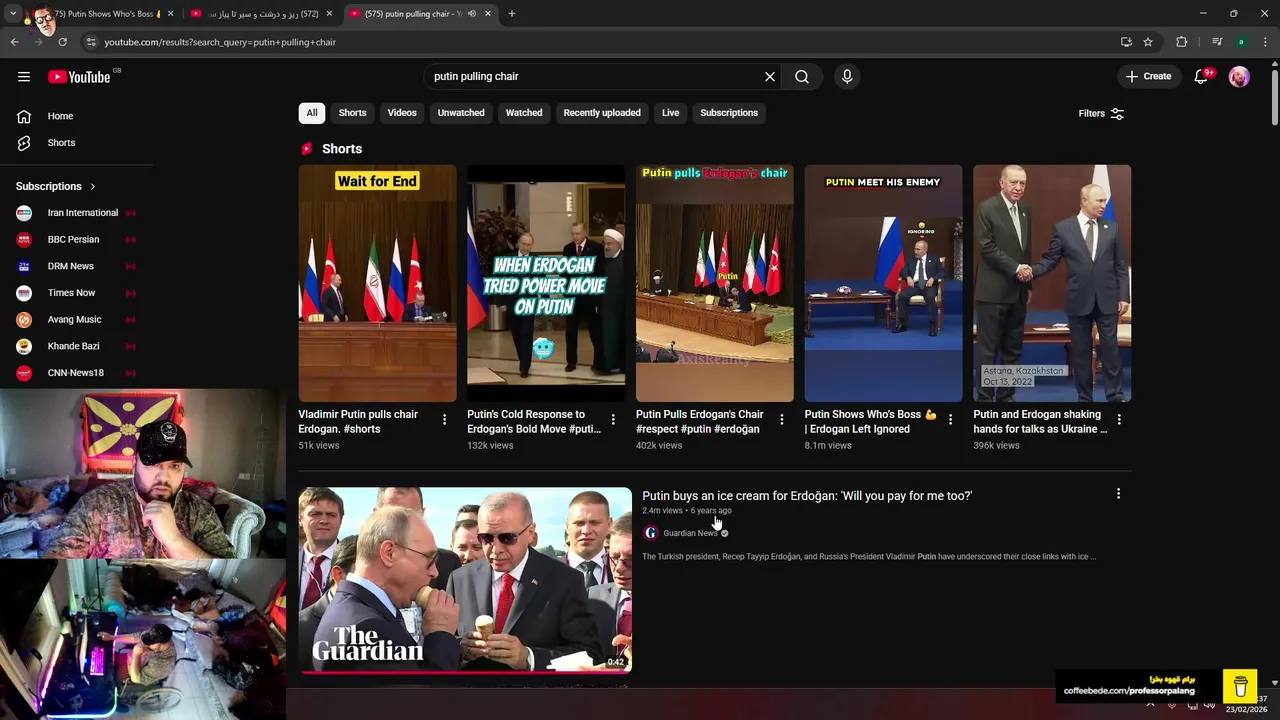
Task: Open Guardian News channel name link
Action: pos(690,533)
